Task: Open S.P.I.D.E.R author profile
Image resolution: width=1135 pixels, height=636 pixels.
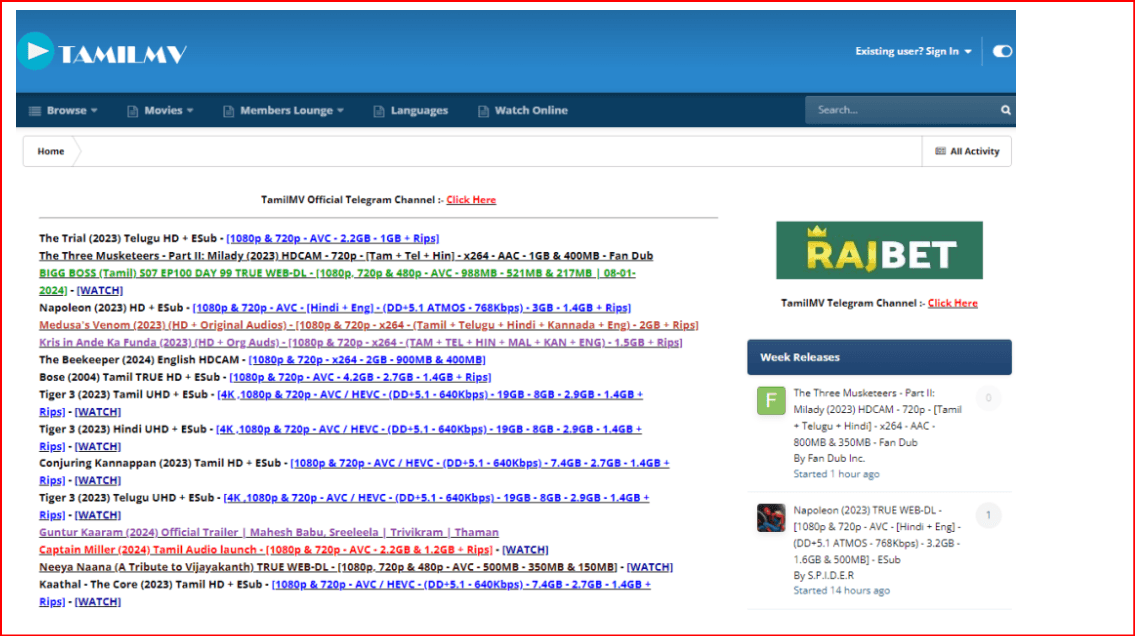Action: 831,575
